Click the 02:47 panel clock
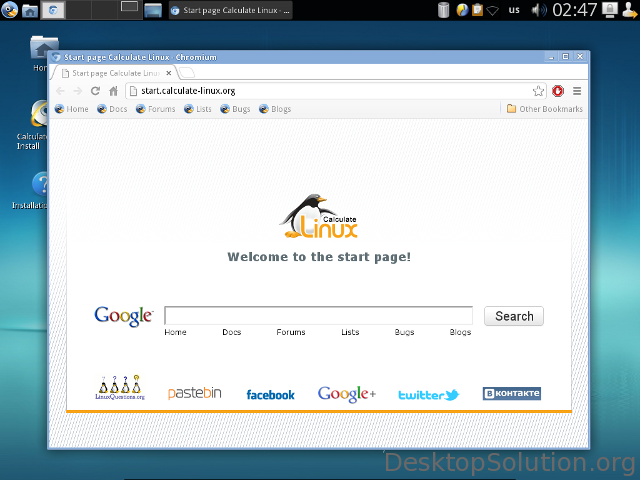The width and height of the screenshot is (640, 480). (x=575, y=10)
